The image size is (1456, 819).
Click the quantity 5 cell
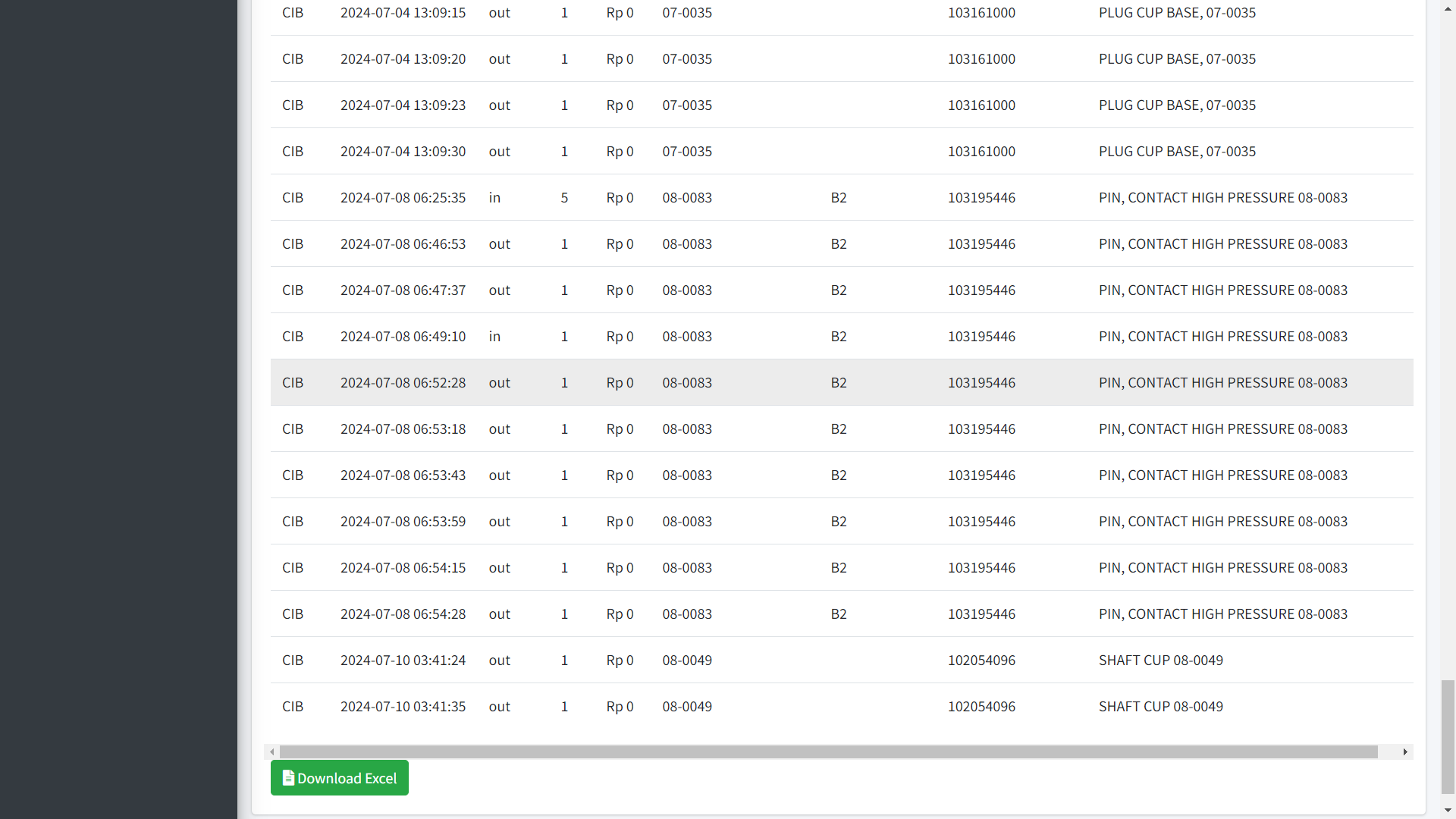pyautogui.click(x=564, y=198)
